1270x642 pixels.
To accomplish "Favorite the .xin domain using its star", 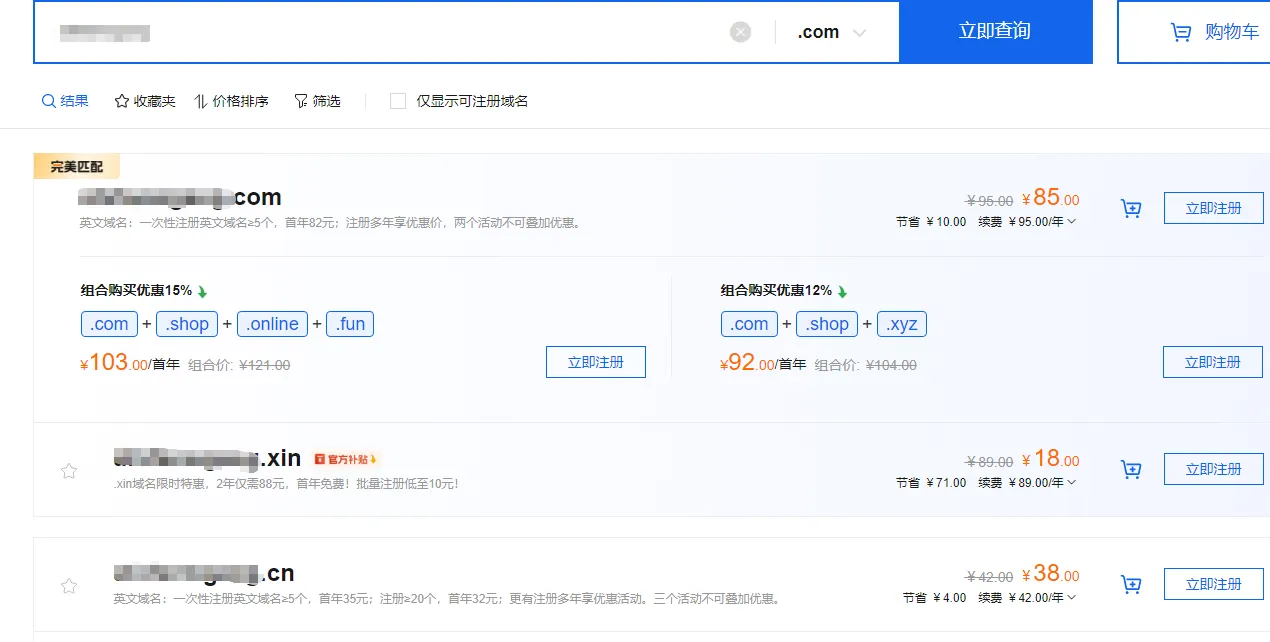I will point(68,470).
